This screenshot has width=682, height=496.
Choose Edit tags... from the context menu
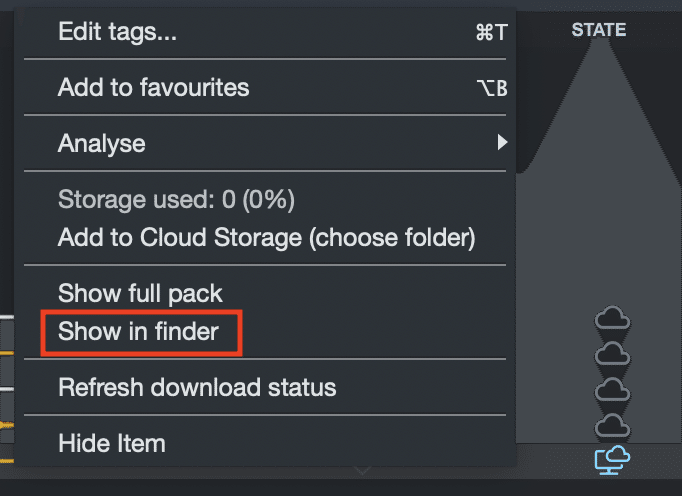click(117, 31)
